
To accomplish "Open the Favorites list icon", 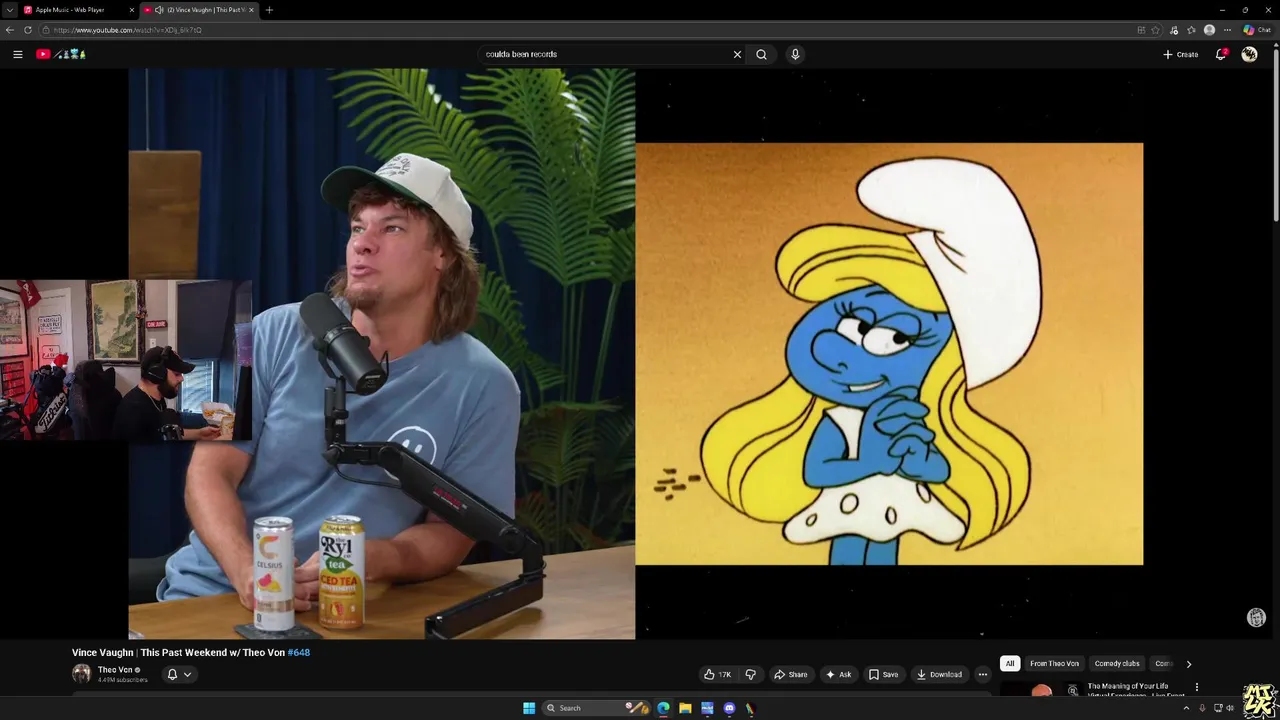I will pos(1191,30).
